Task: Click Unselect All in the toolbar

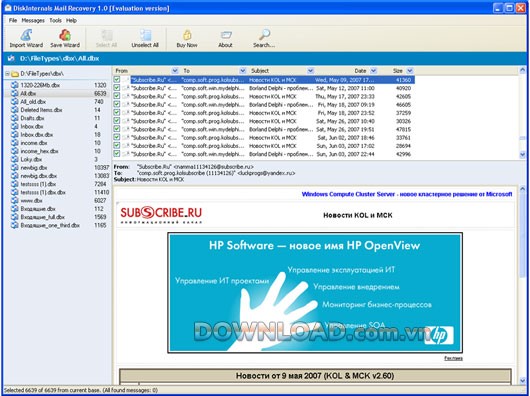Action: point(145,38)
